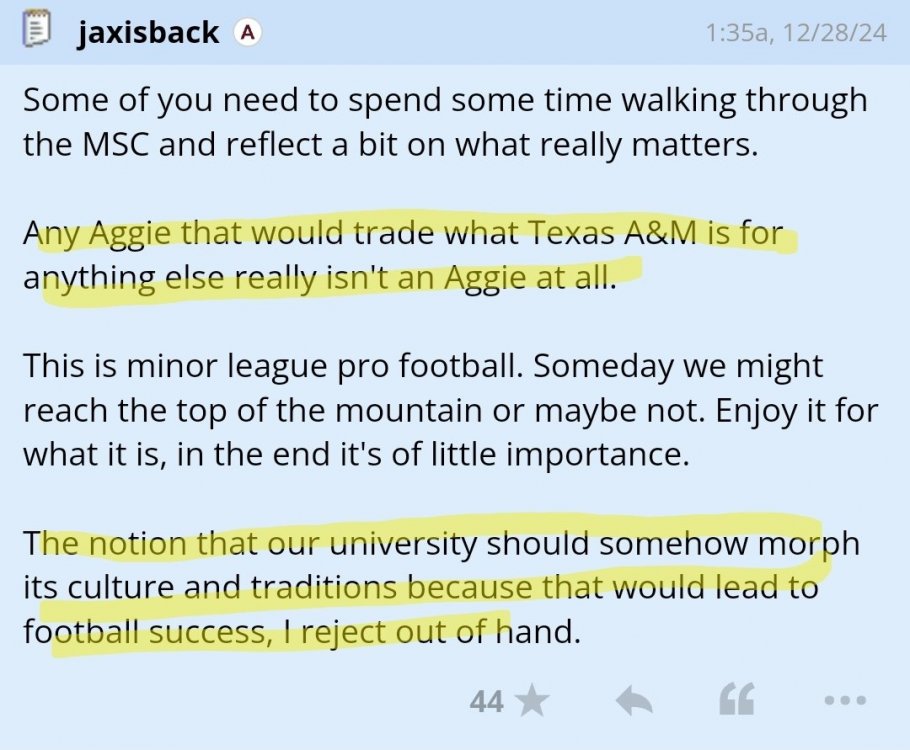Open the 1:35a, 12/28/24 timestamp link
Image resolution: width=910 pixels, height=750 pixels.
(795, 33)
